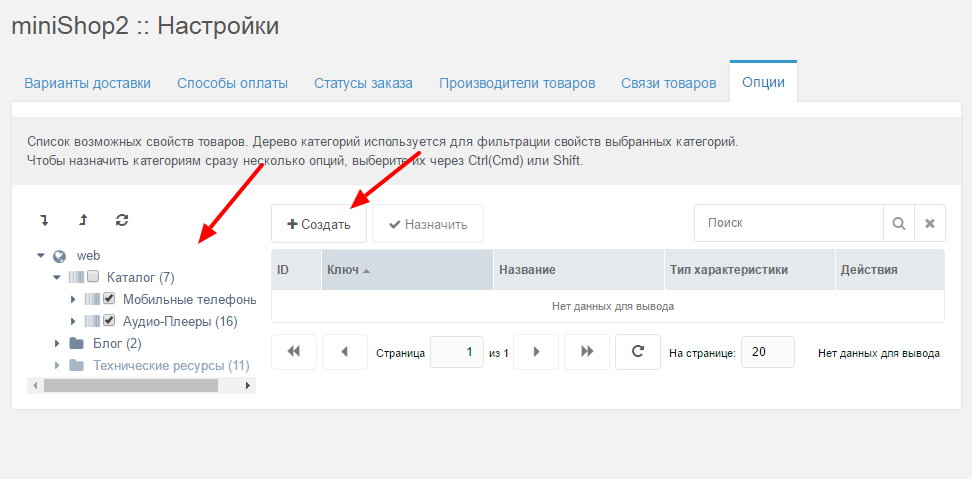This screenshot has width=972, height=479.
Task: Click the page number input field
Action: pyautogui.click(x=457, y=352)
